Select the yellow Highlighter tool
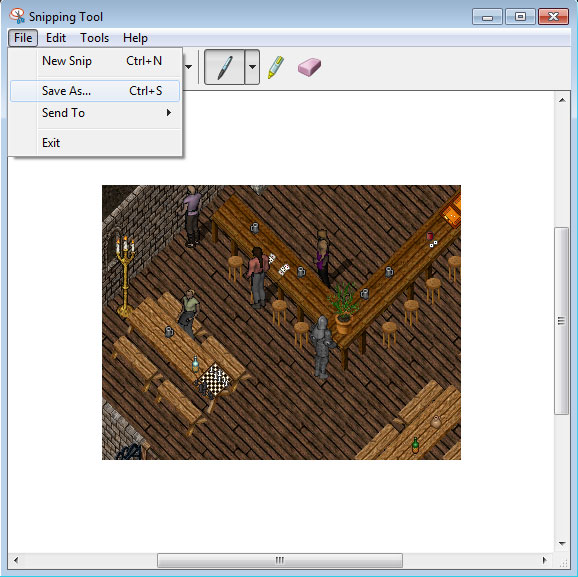 click(275, 67)
